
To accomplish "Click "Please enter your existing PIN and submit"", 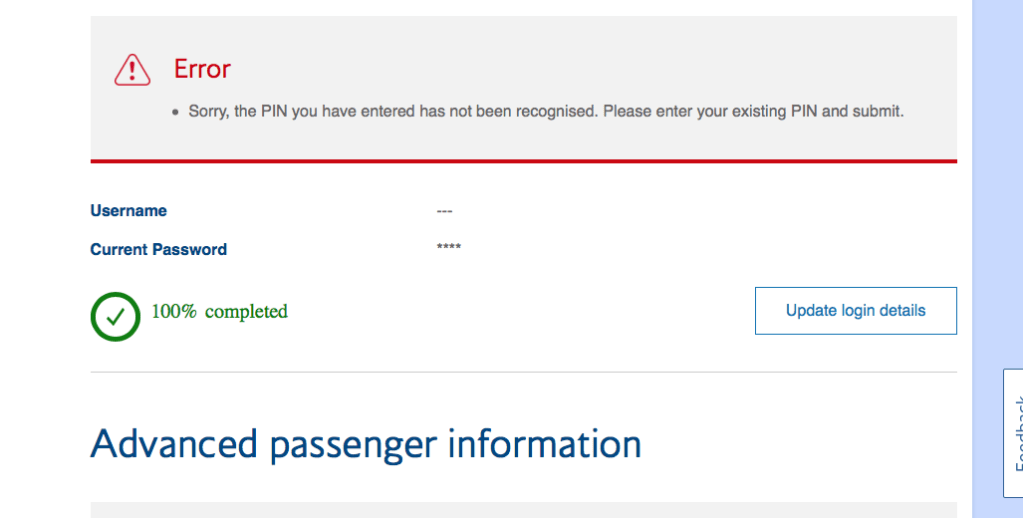I will click(x=753, y=111).
